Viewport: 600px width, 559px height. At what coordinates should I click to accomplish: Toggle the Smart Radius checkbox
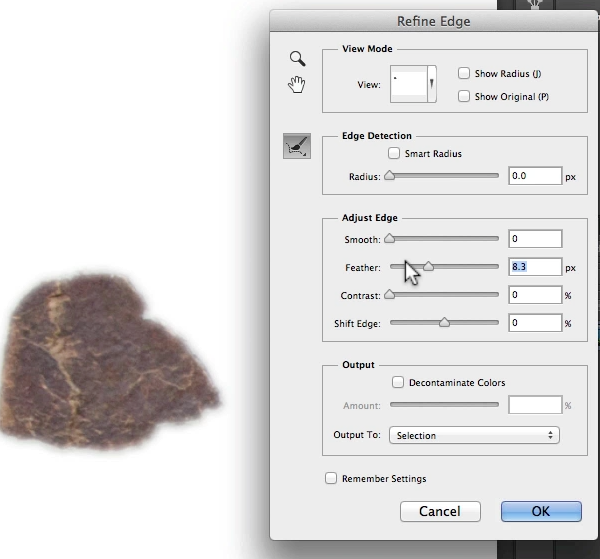pyautogui.click(x=394, y=153)
